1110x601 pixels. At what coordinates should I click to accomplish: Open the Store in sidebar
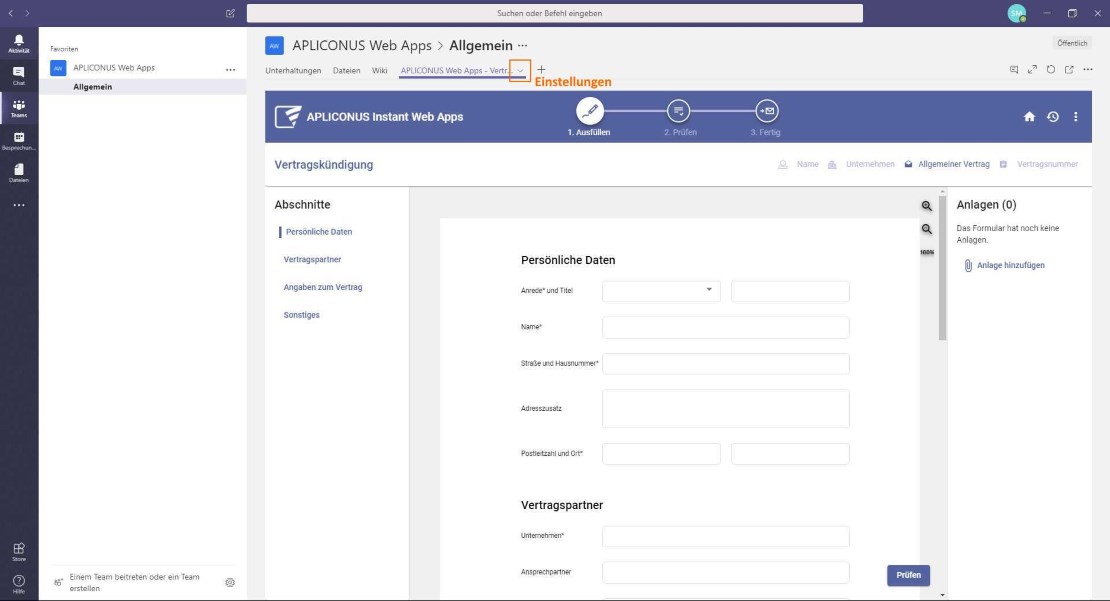pos(18,551)
